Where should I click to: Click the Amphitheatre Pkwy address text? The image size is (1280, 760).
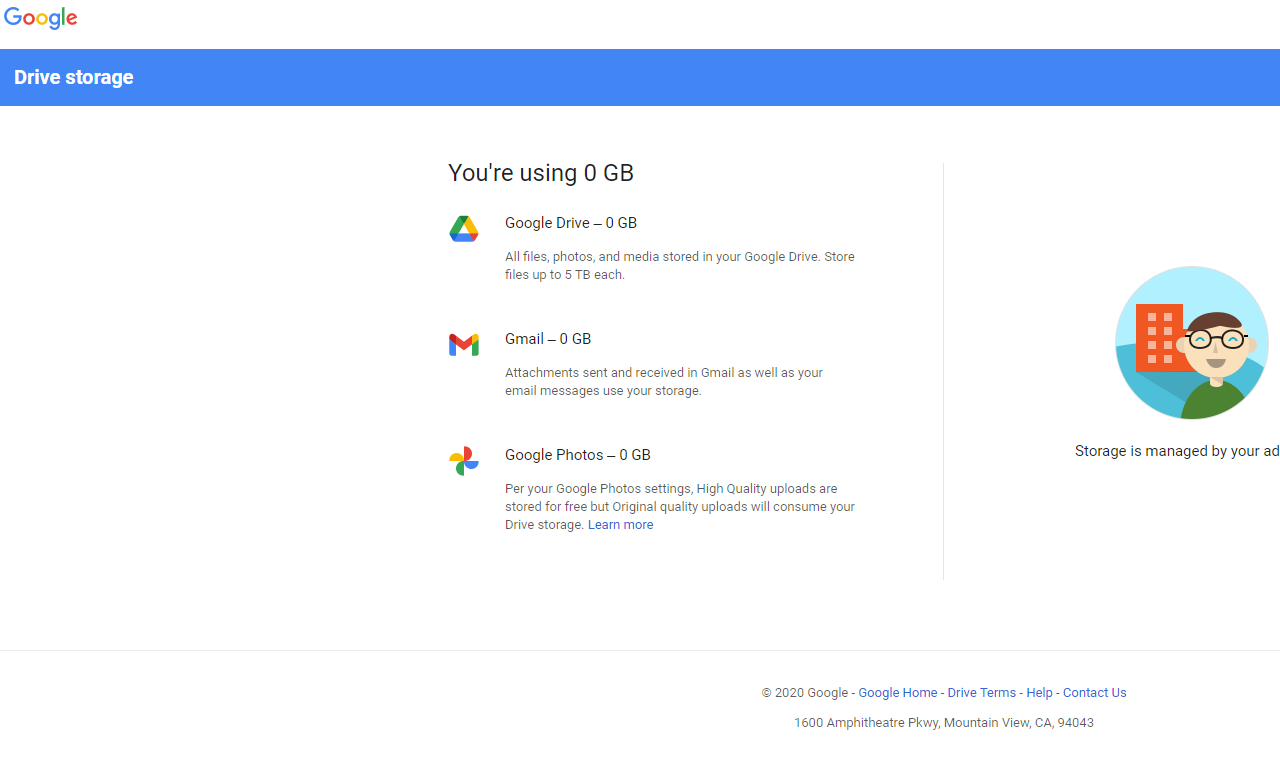pos(944,723)
